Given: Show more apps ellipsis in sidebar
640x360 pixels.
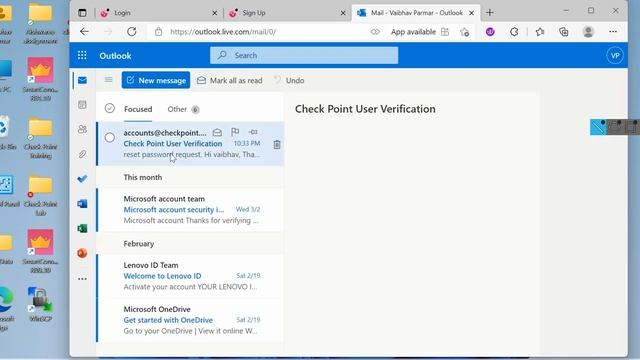Looking at the screenshot, I should click(x=82, y=279).
